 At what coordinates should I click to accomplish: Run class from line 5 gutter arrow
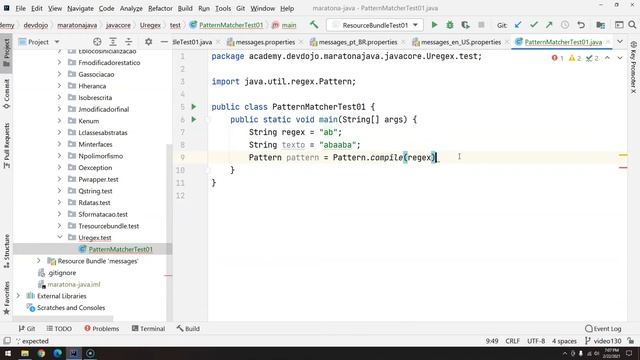pos(194,107)
